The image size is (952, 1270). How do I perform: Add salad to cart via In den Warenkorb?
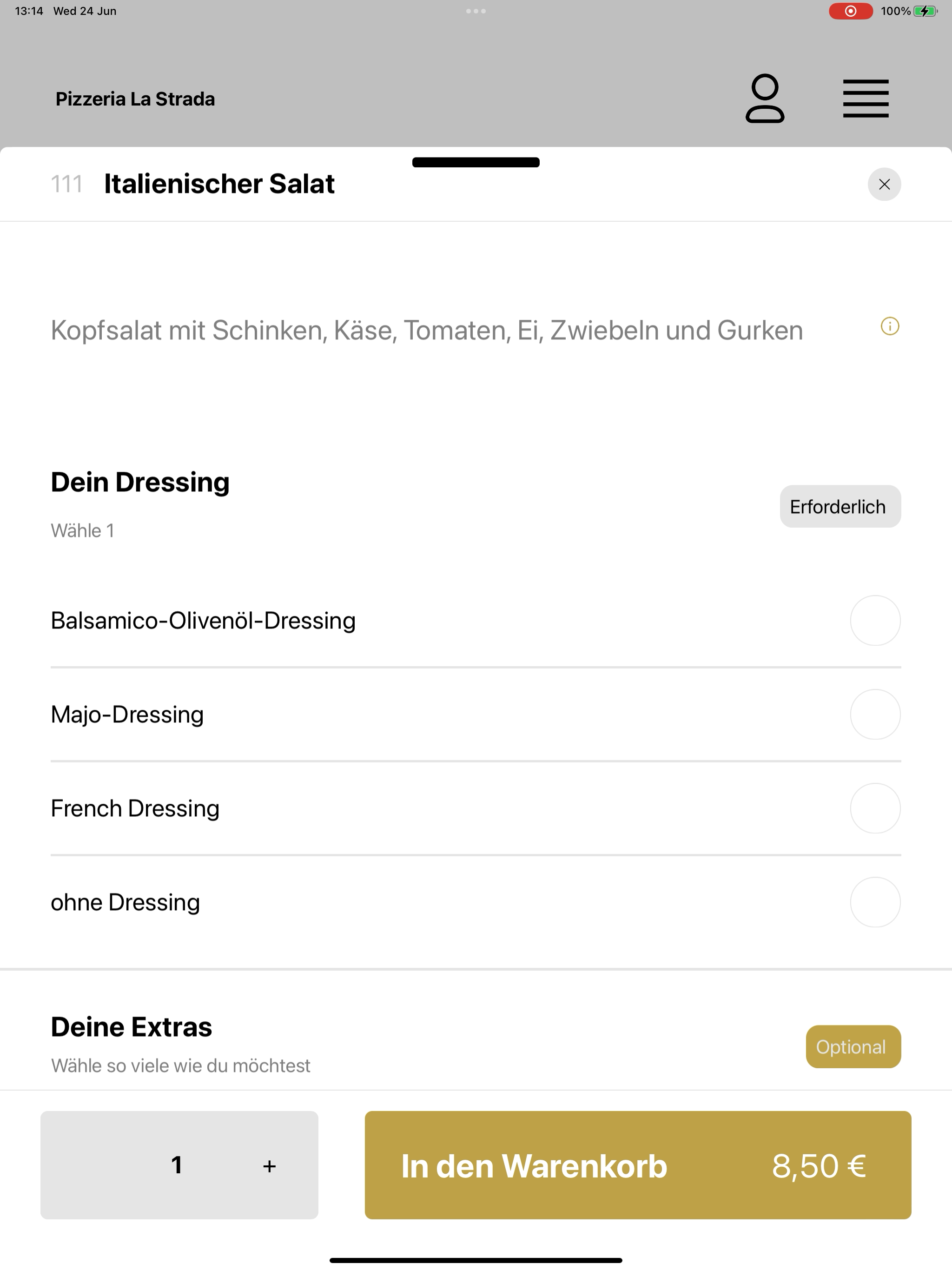[638, 1165]
